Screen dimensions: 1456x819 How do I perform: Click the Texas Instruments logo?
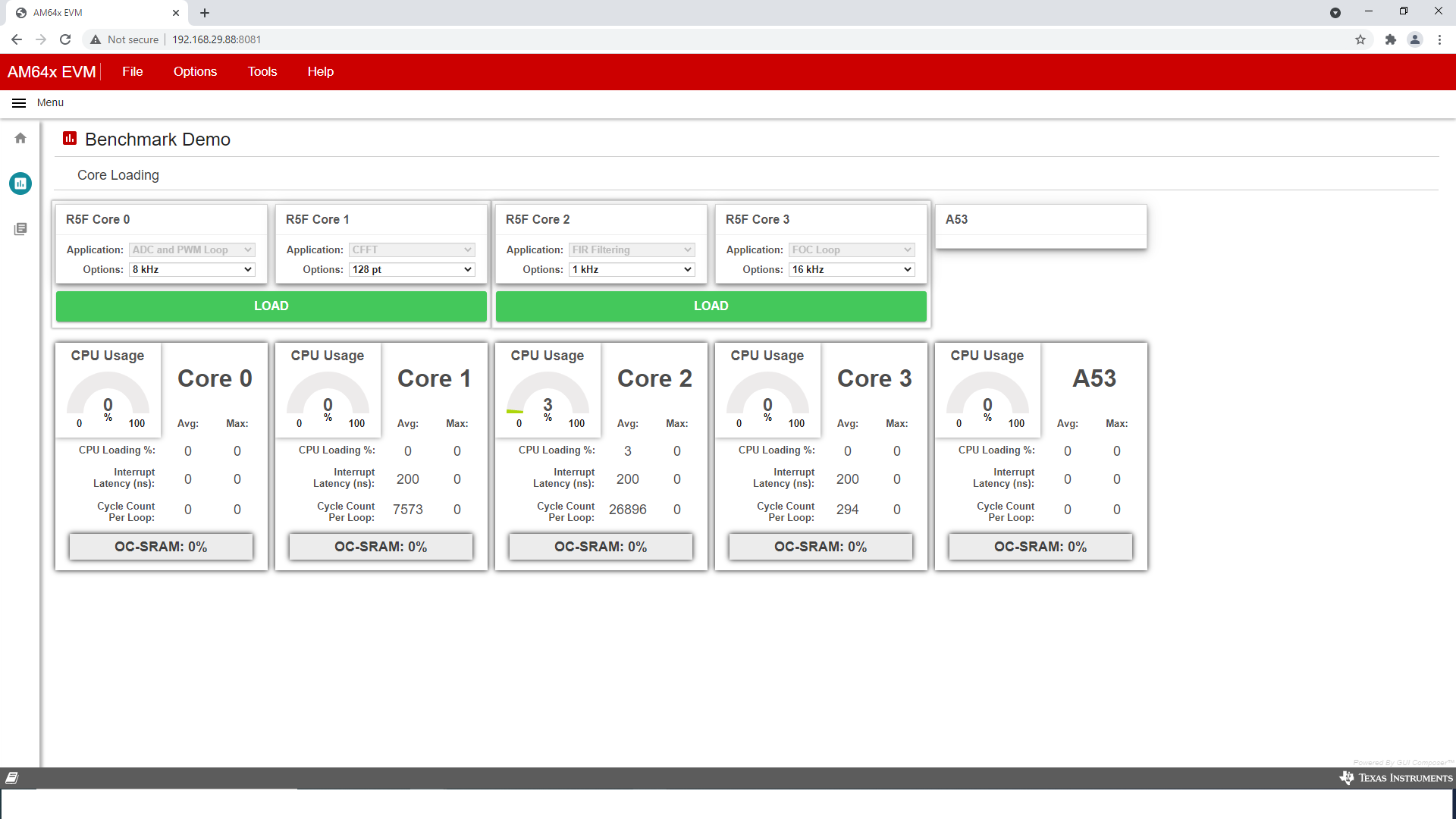tap(1395, 777)
